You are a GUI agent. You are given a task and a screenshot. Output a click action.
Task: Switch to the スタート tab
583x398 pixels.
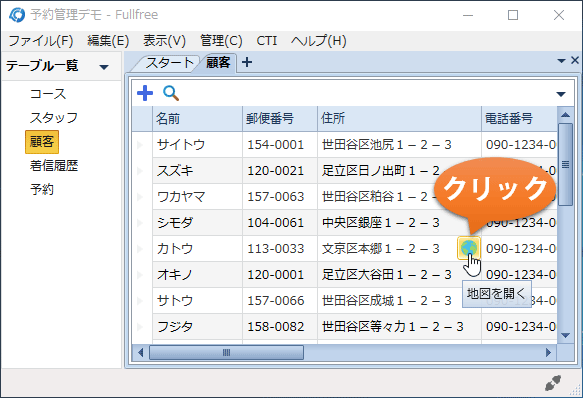[x=169, y=63]
